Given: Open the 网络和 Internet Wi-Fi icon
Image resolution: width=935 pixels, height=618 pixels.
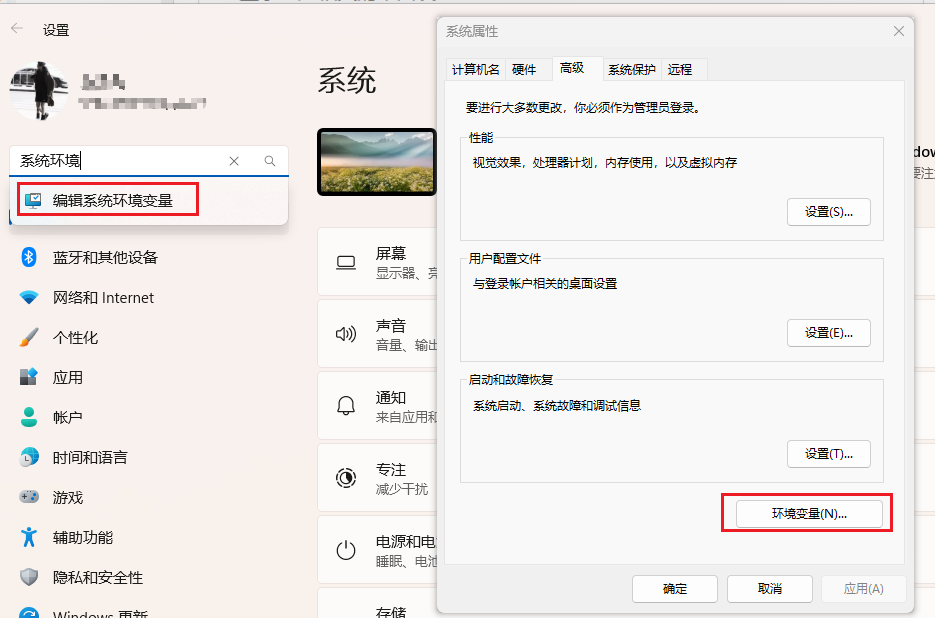Looking at the screenshot, I should click(29, 297).
